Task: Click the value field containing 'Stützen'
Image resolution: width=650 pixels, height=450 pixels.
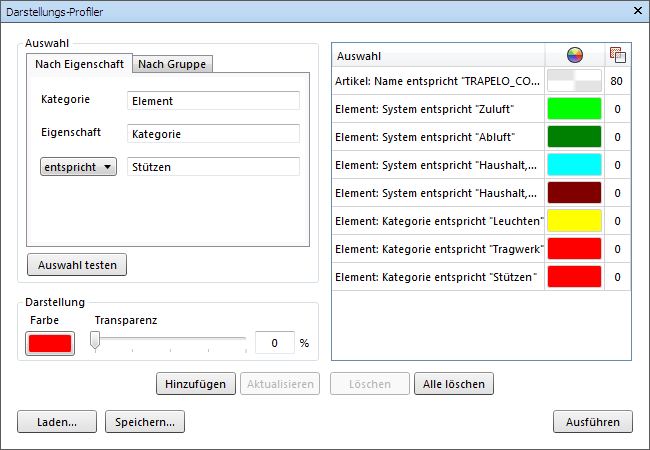Action: point(214,167)
